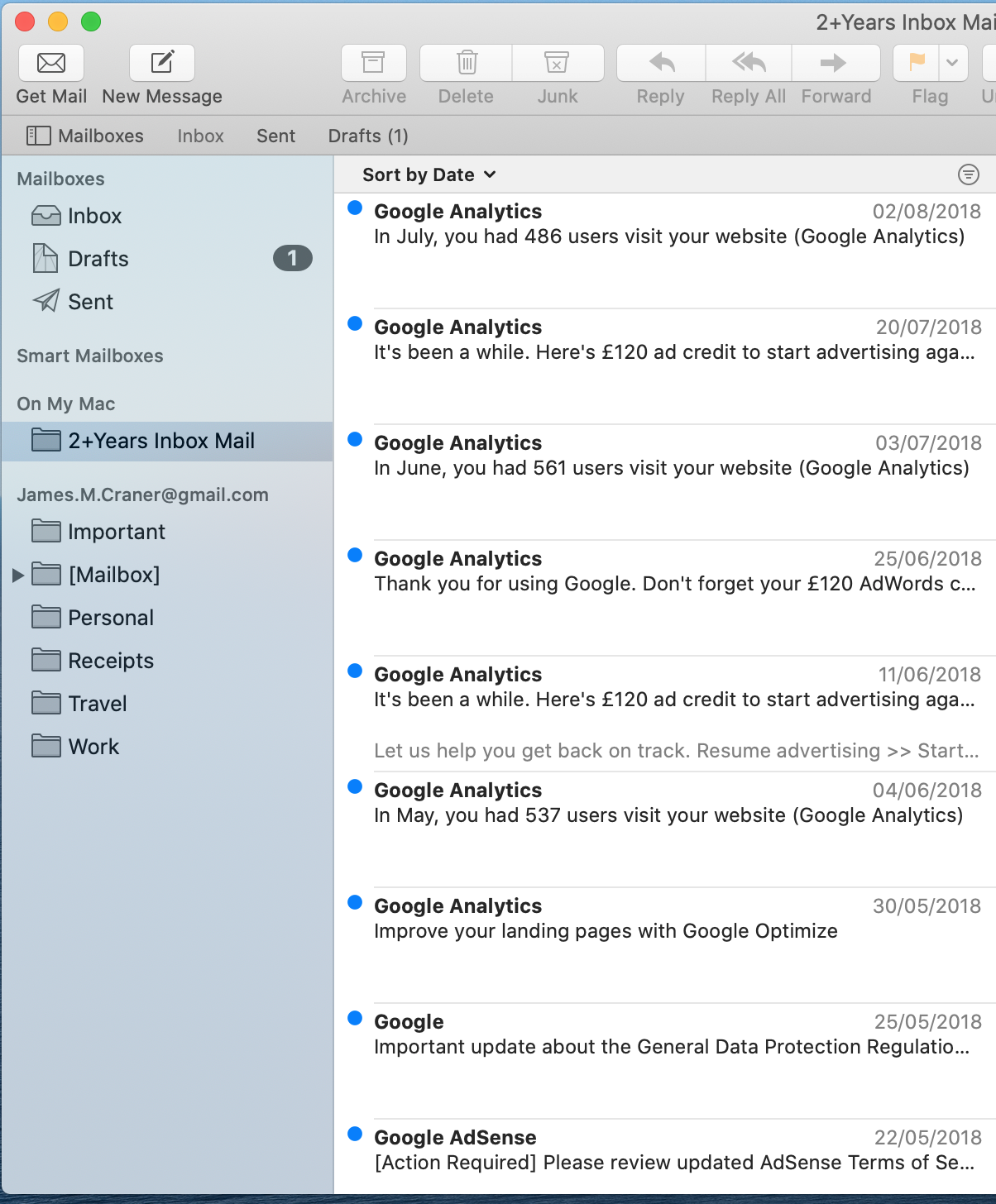Select 2+Years Inbox Mail folder
This screenshot has width=996, height=1204.
pyautogui.click(x=167, y=441)
